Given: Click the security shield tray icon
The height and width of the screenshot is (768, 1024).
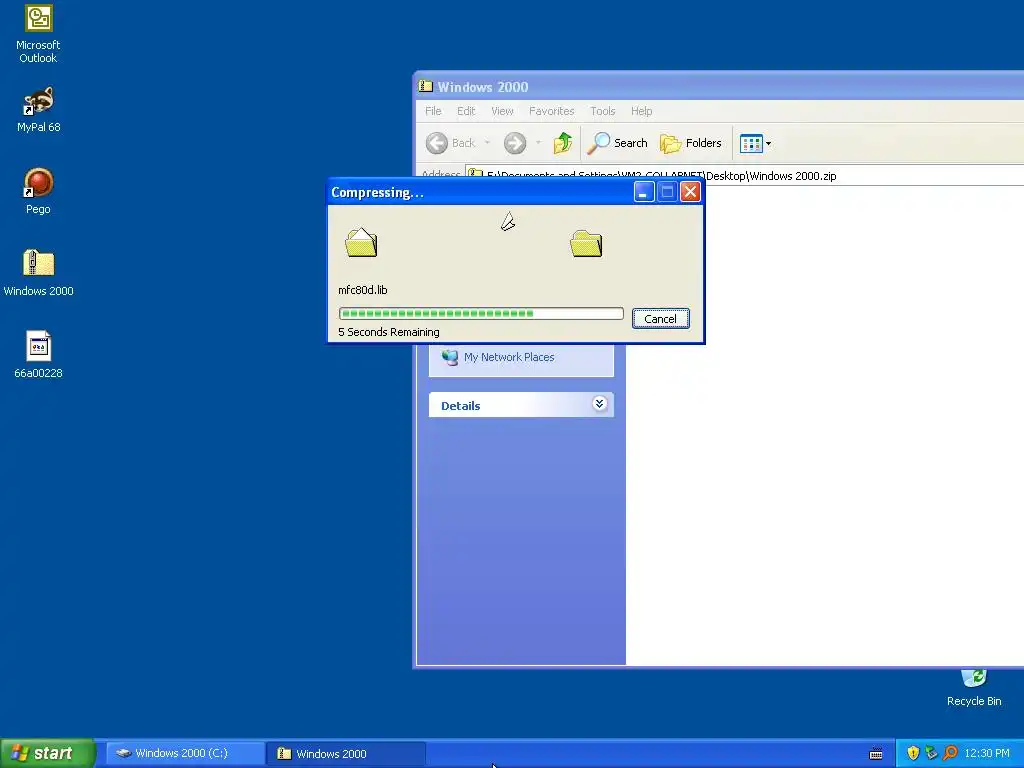Looking at the screenshot, I should [x=913, y=754].
